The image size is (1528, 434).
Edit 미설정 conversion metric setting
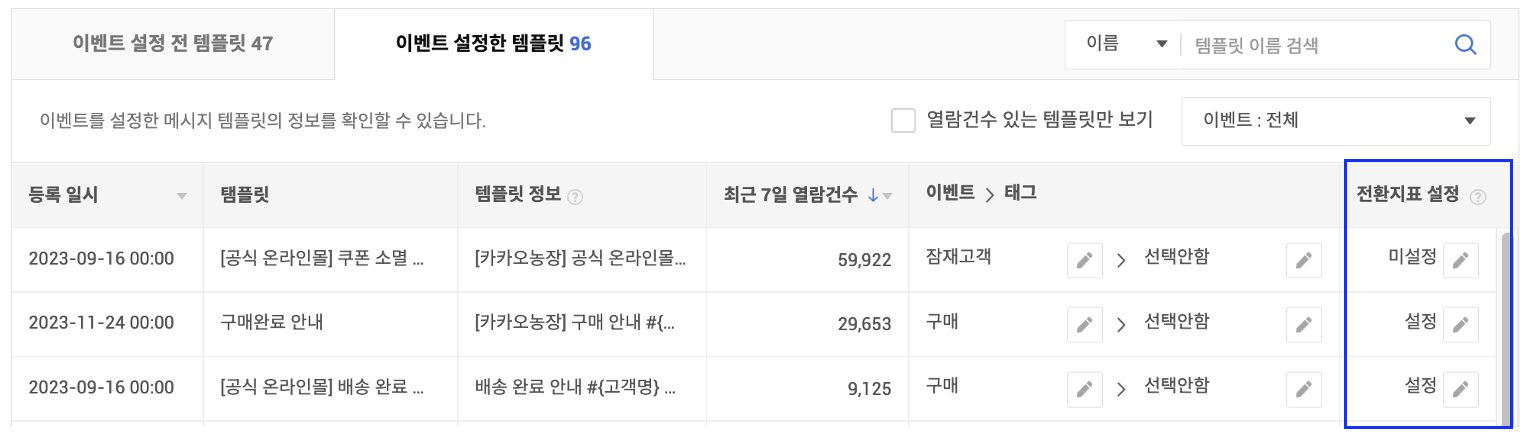click(x=1461, y=260)
